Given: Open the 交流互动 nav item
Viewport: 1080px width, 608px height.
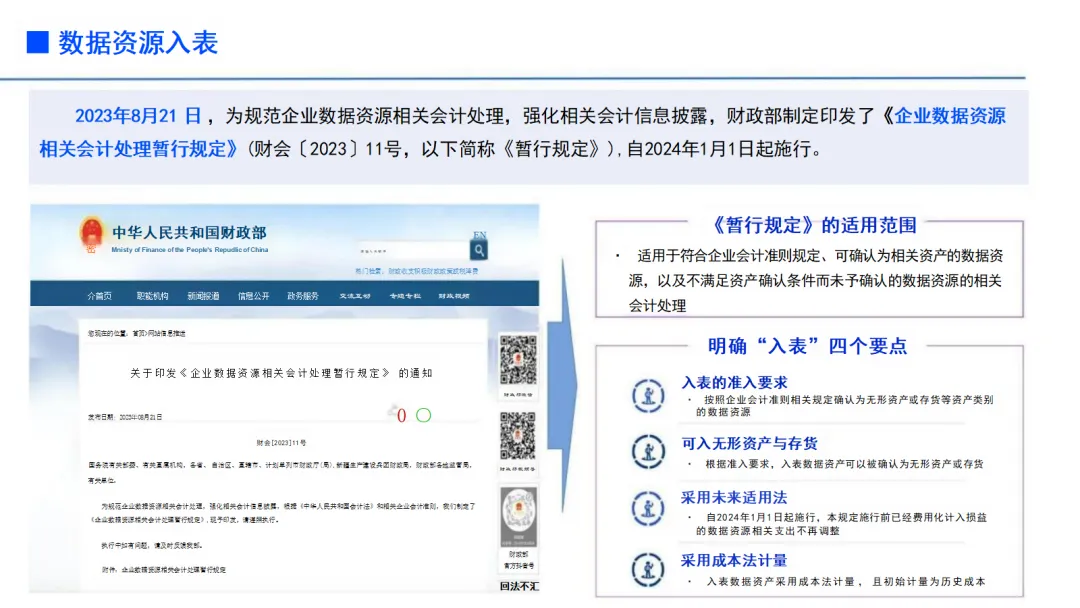Looking at the screenshot, I should coord(355,295).
